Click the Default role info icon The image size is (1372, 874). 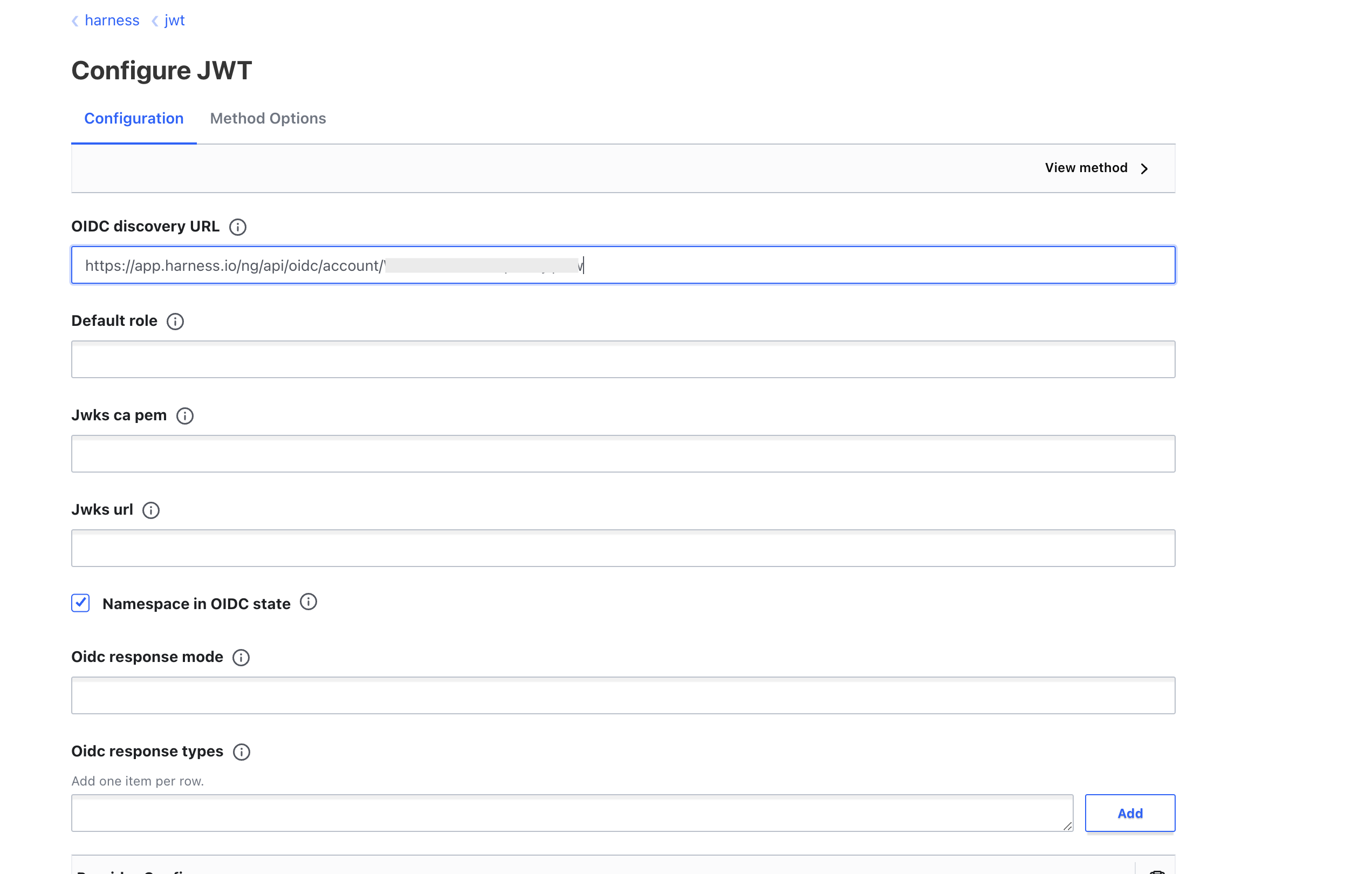pyautogui.click(x=176, y=321)
